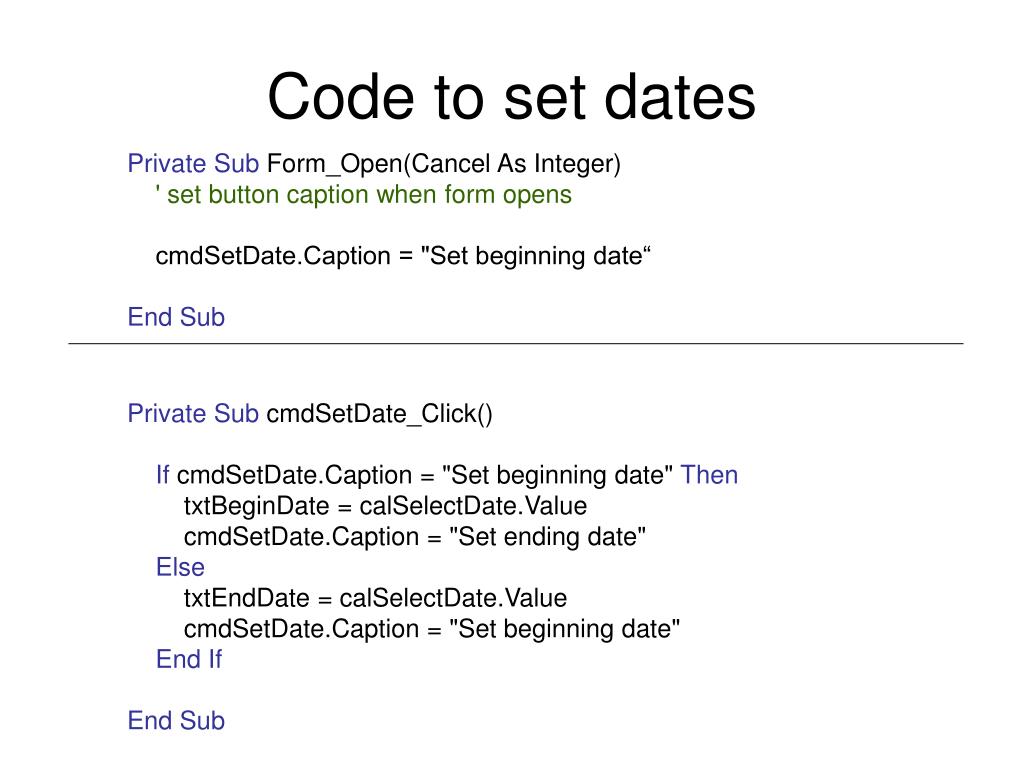Click the first 'Private Sub' keywords at top
Image resolution: width=1024 pixels, height=768 pixels.
tap(193, 163)
